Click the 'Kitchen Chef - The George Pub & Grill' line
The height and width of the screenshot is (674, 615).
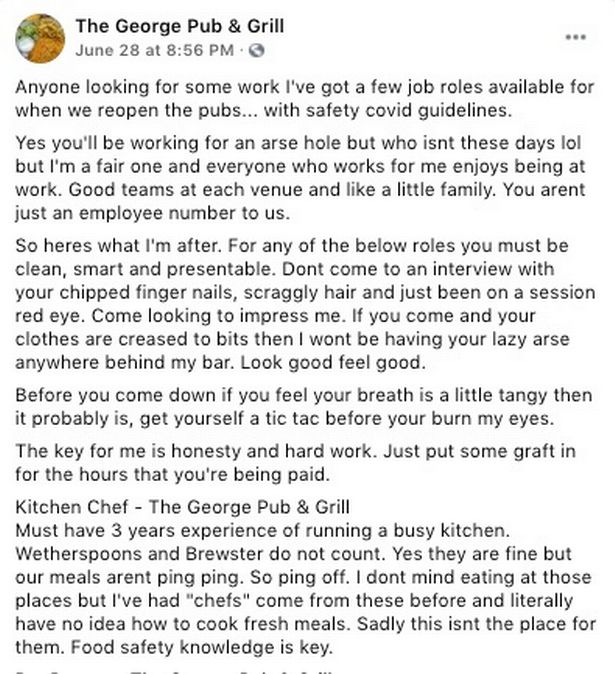tap(182, 507)
